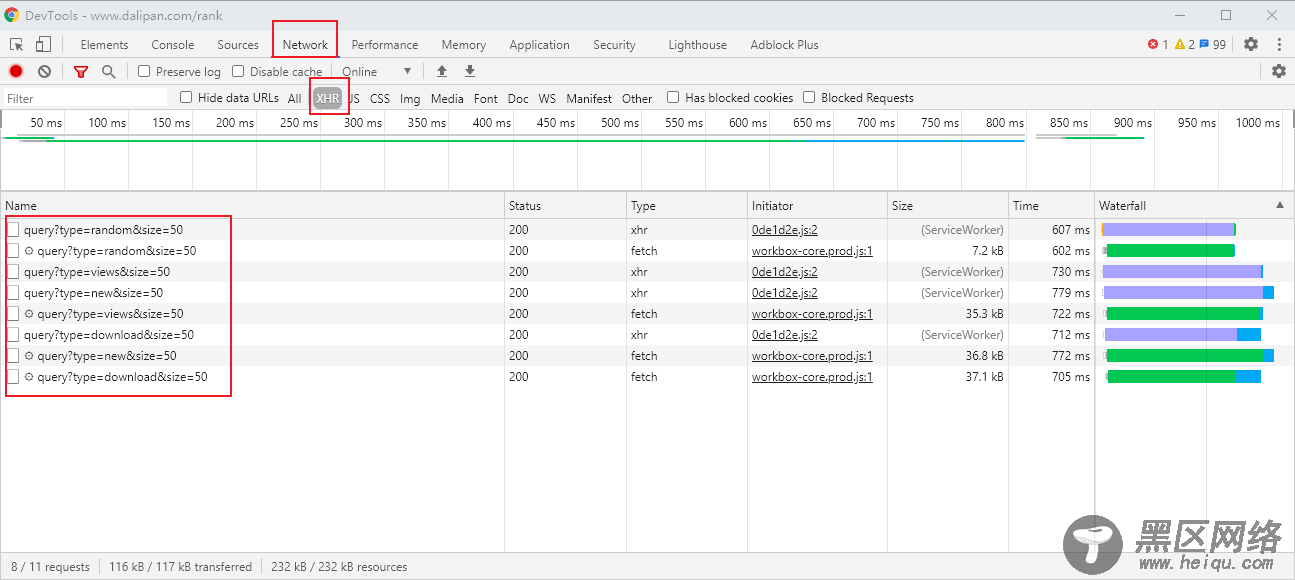The image size is (1295, 580).
Task: Filter requests by CSS
Action: point(380,98)
